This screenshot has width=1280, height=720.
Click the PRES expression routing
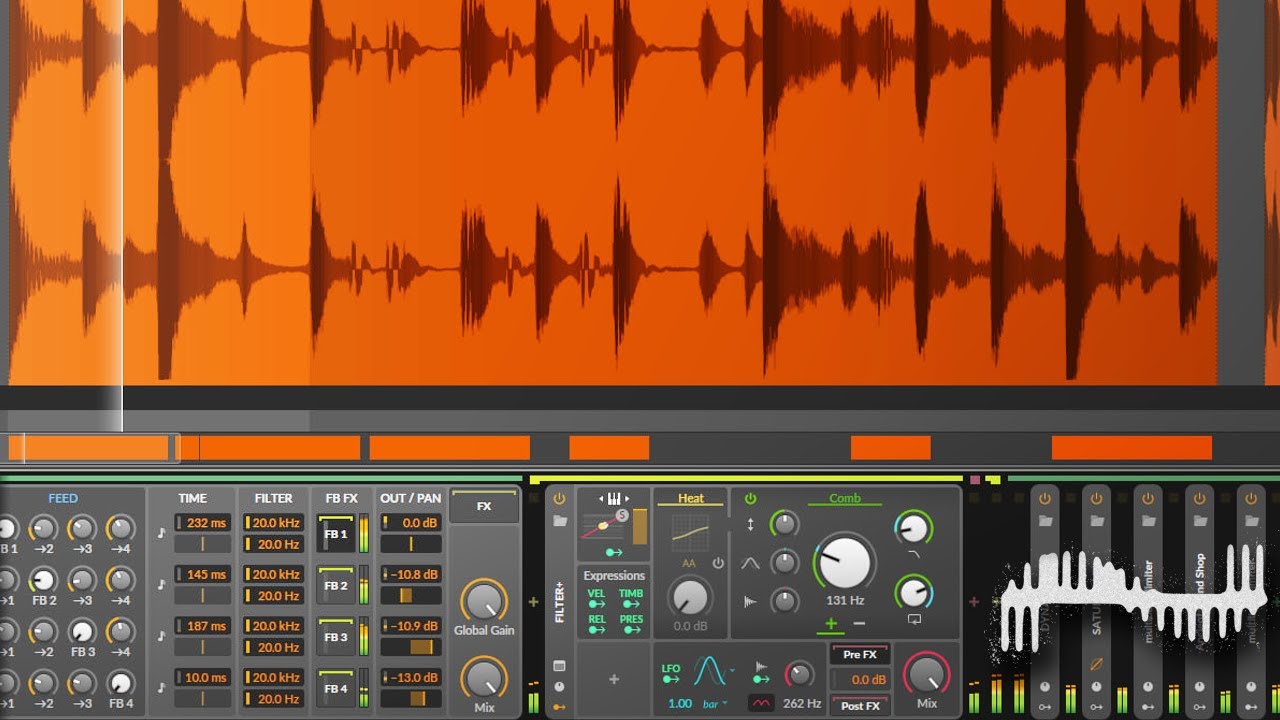(x=631, y=626)
